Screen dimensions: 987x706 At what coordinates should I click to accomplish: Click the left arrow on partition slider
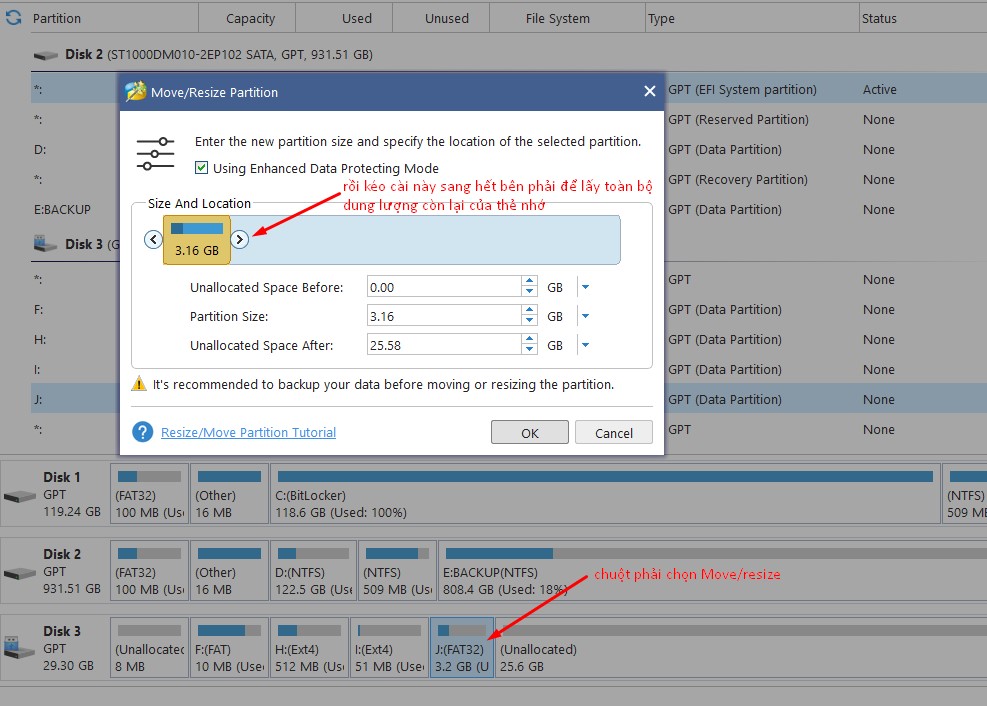click(153, 239)
